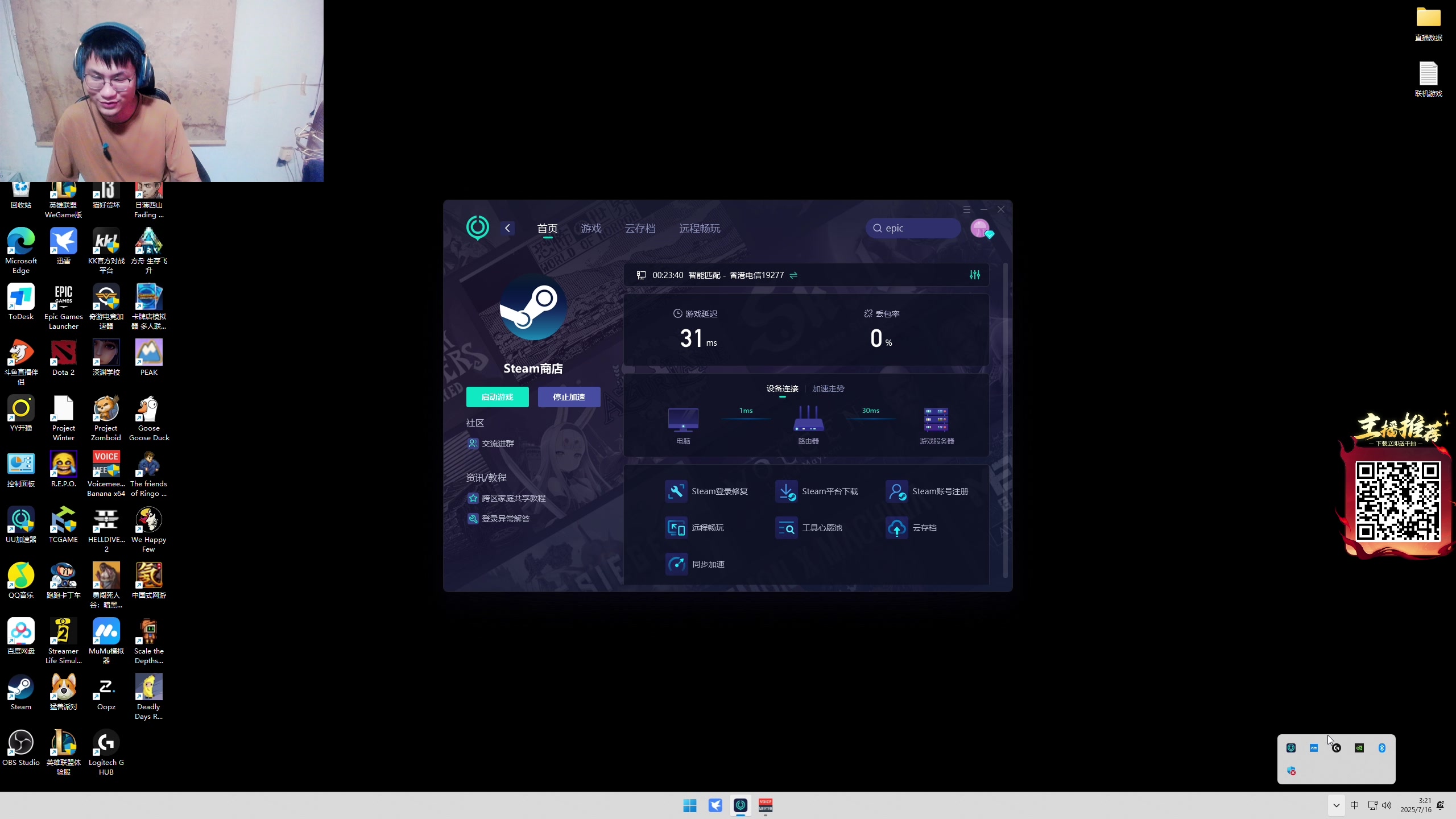Click 启动游戏 button
This screenshot has height=819, width=1456.
click(x=497, y=397)
